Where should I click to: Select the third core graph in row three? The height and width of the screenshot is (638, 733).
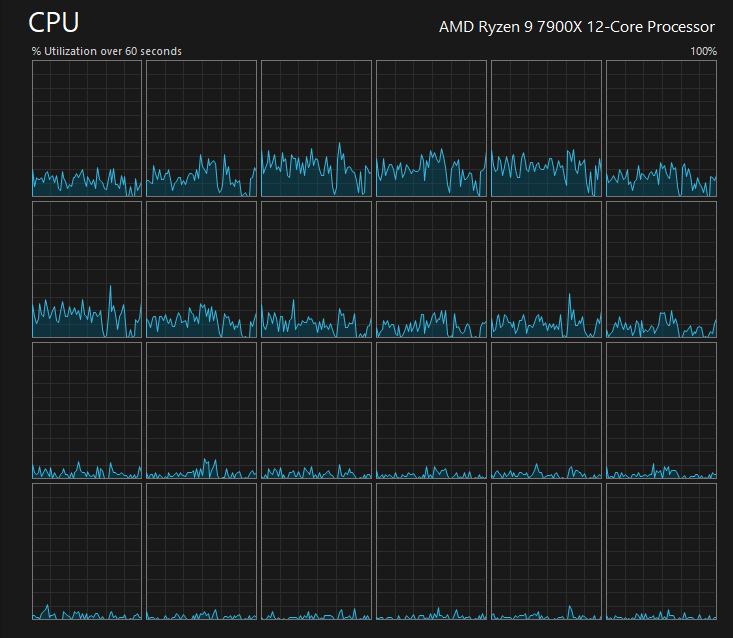pyautogui.click(x=316, y=411)
